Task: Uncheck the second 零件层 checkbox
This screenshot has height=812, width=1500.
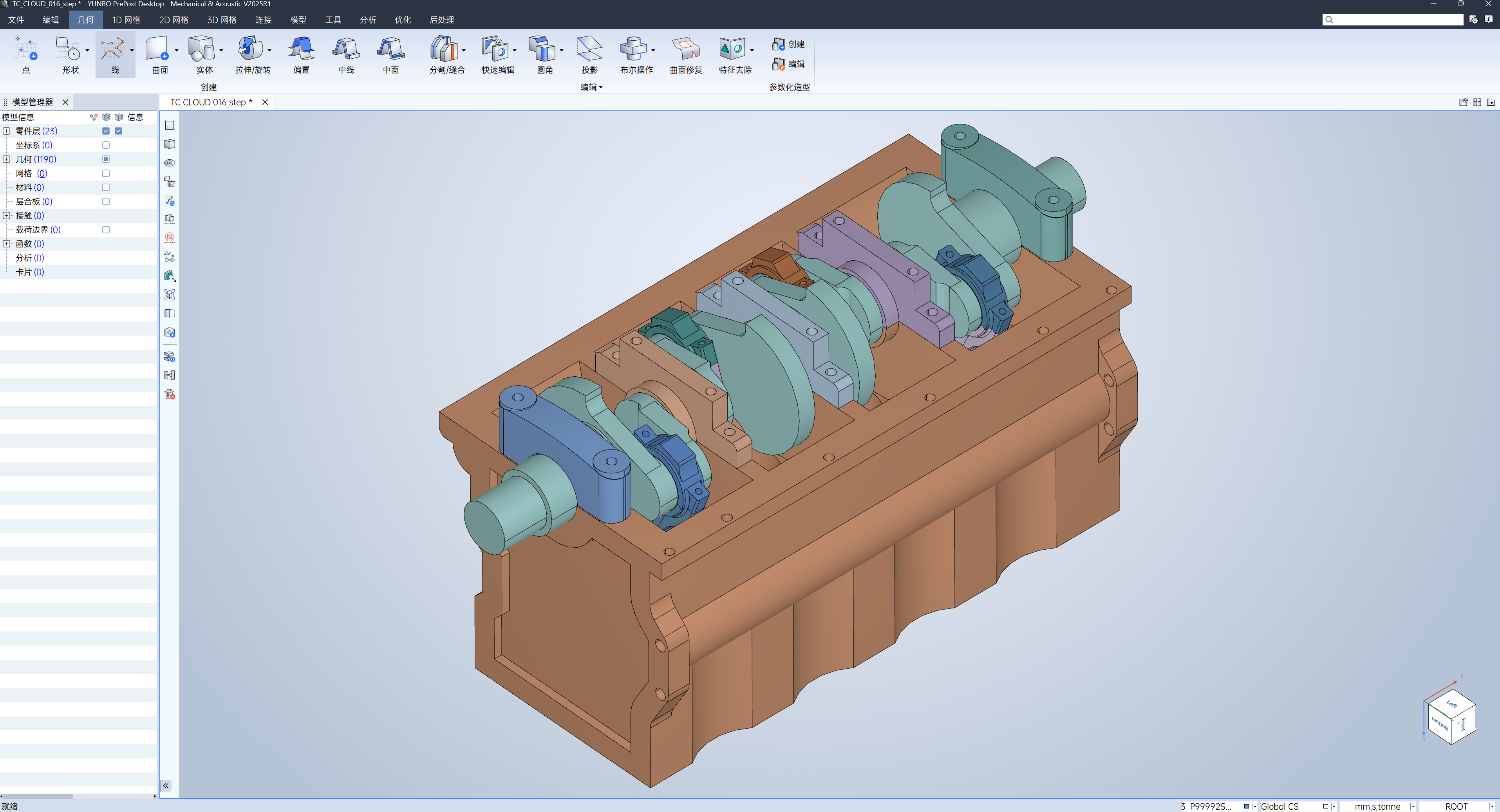Action: pos(118,131)
